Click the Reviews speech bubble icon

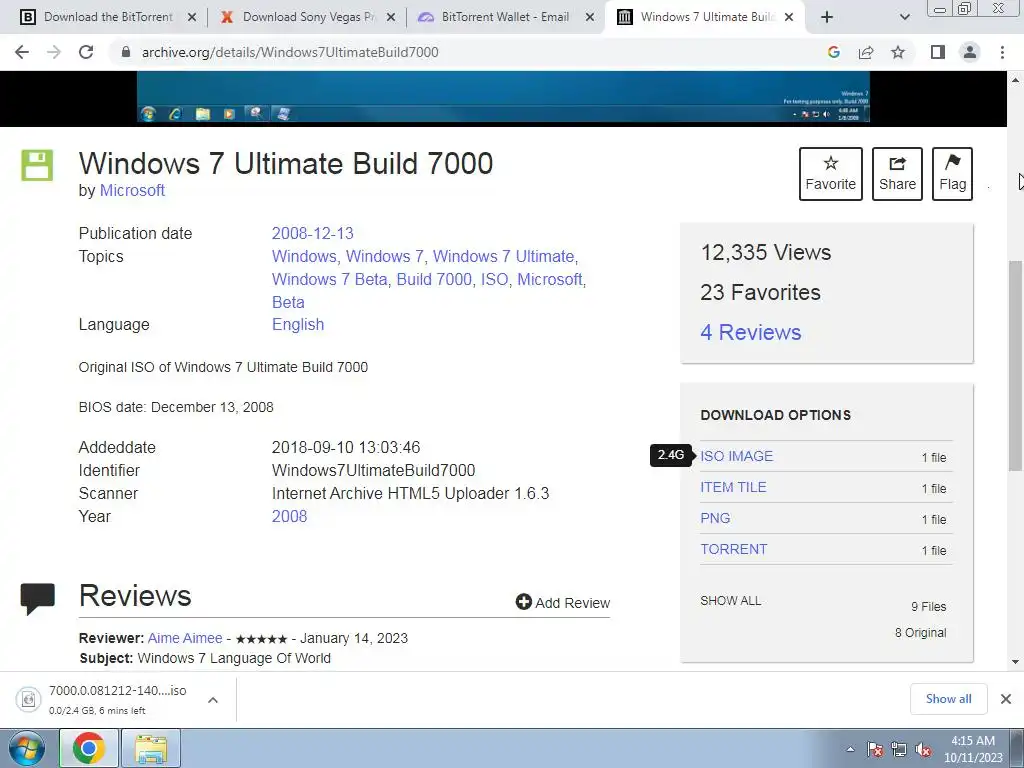coord(37,598)
